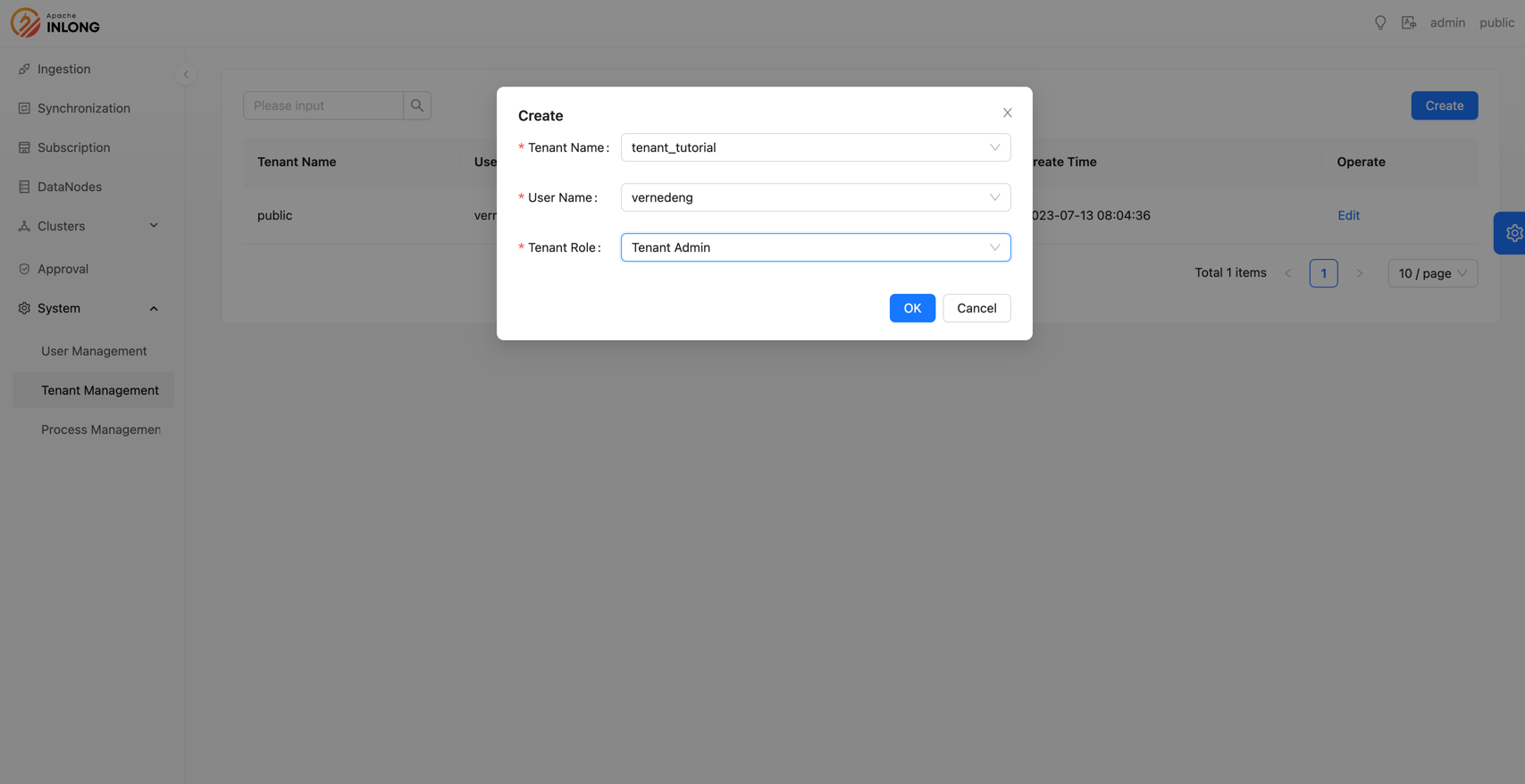Viewport: 1525px width, 784px height.
Task: Expand the Clusters menu
Action: coord(89,226)
